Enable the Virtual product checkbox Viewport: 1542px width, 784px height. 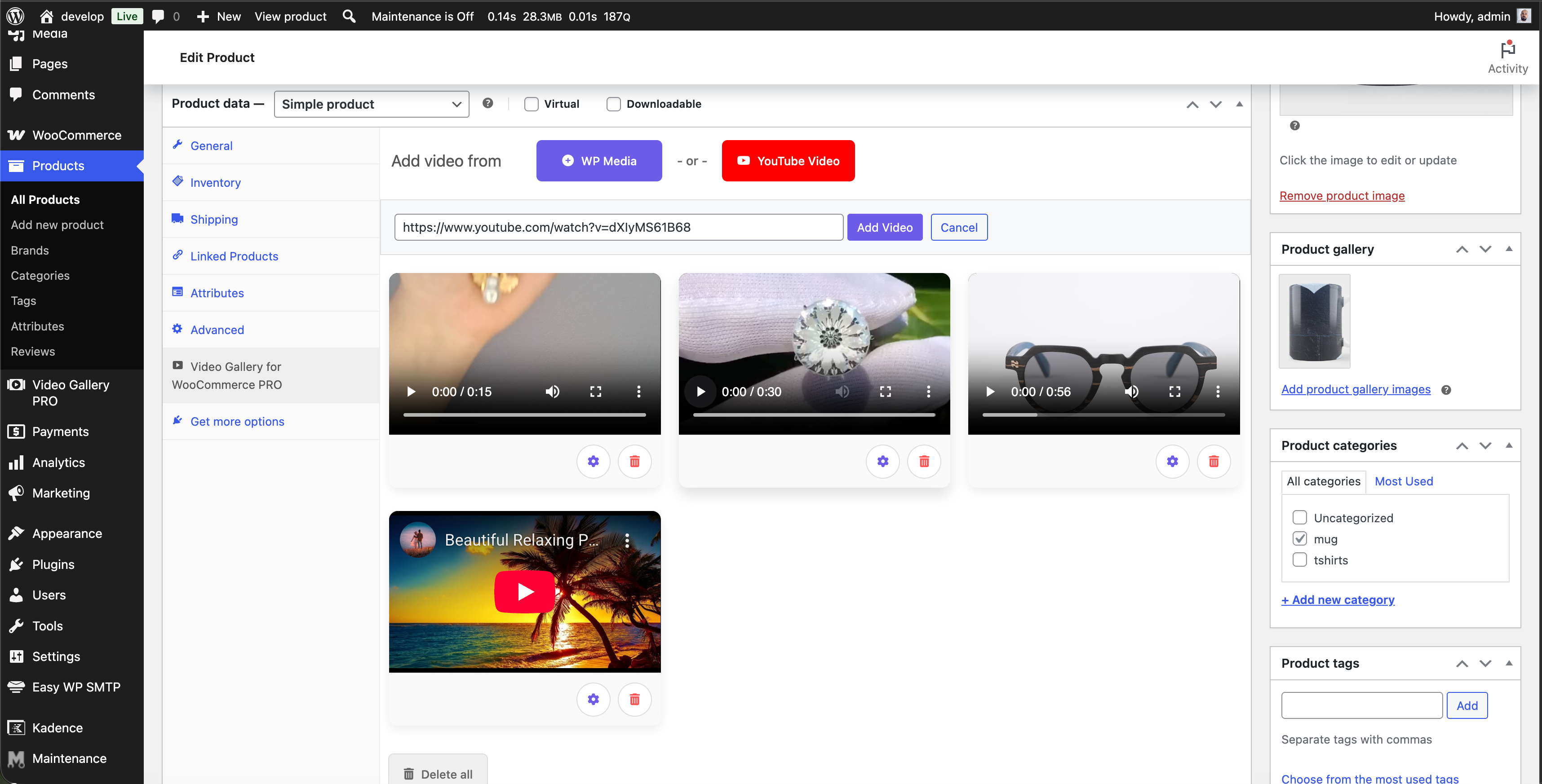tap(530, 103)
